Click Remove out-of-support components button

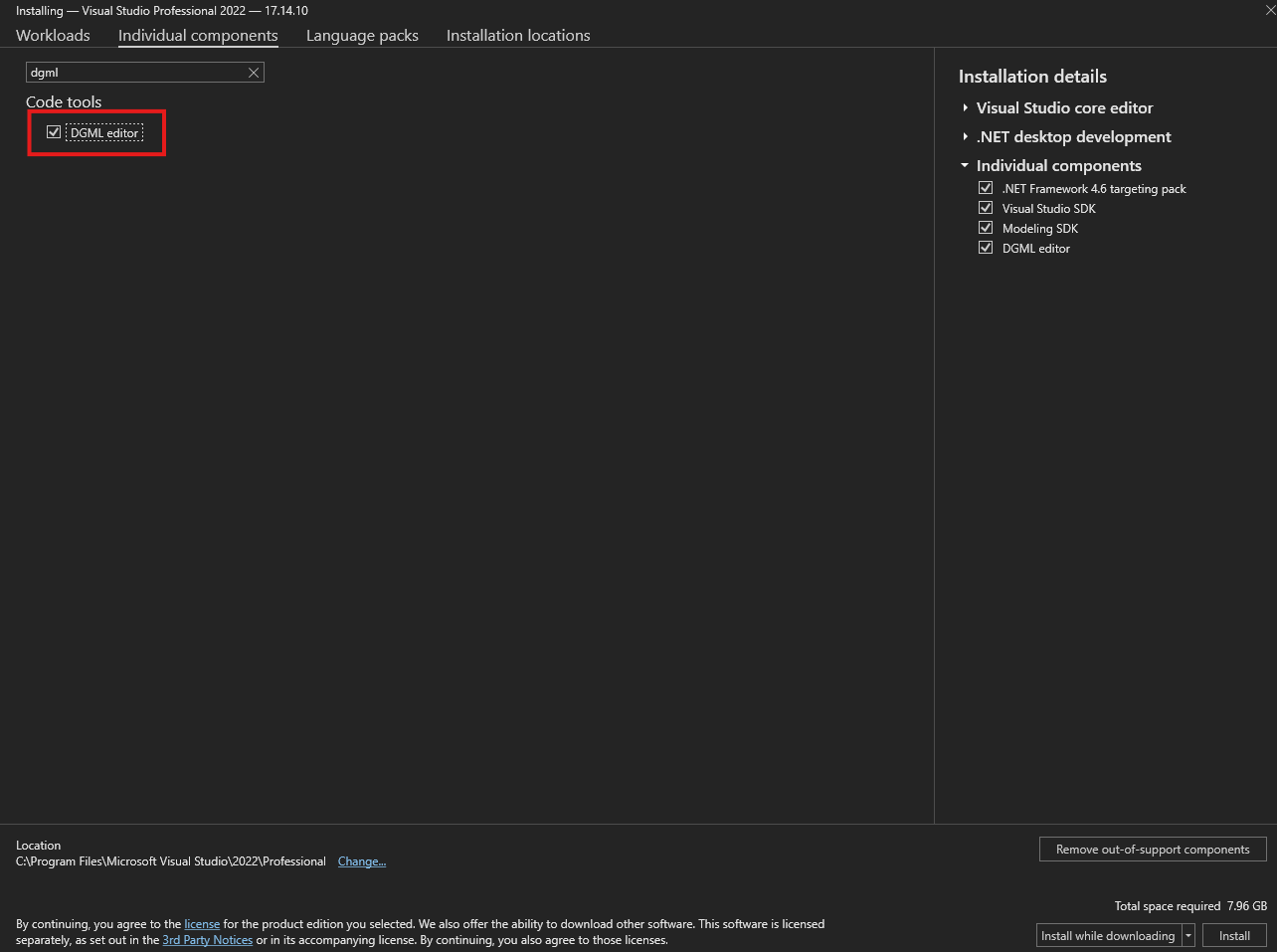1153,850
